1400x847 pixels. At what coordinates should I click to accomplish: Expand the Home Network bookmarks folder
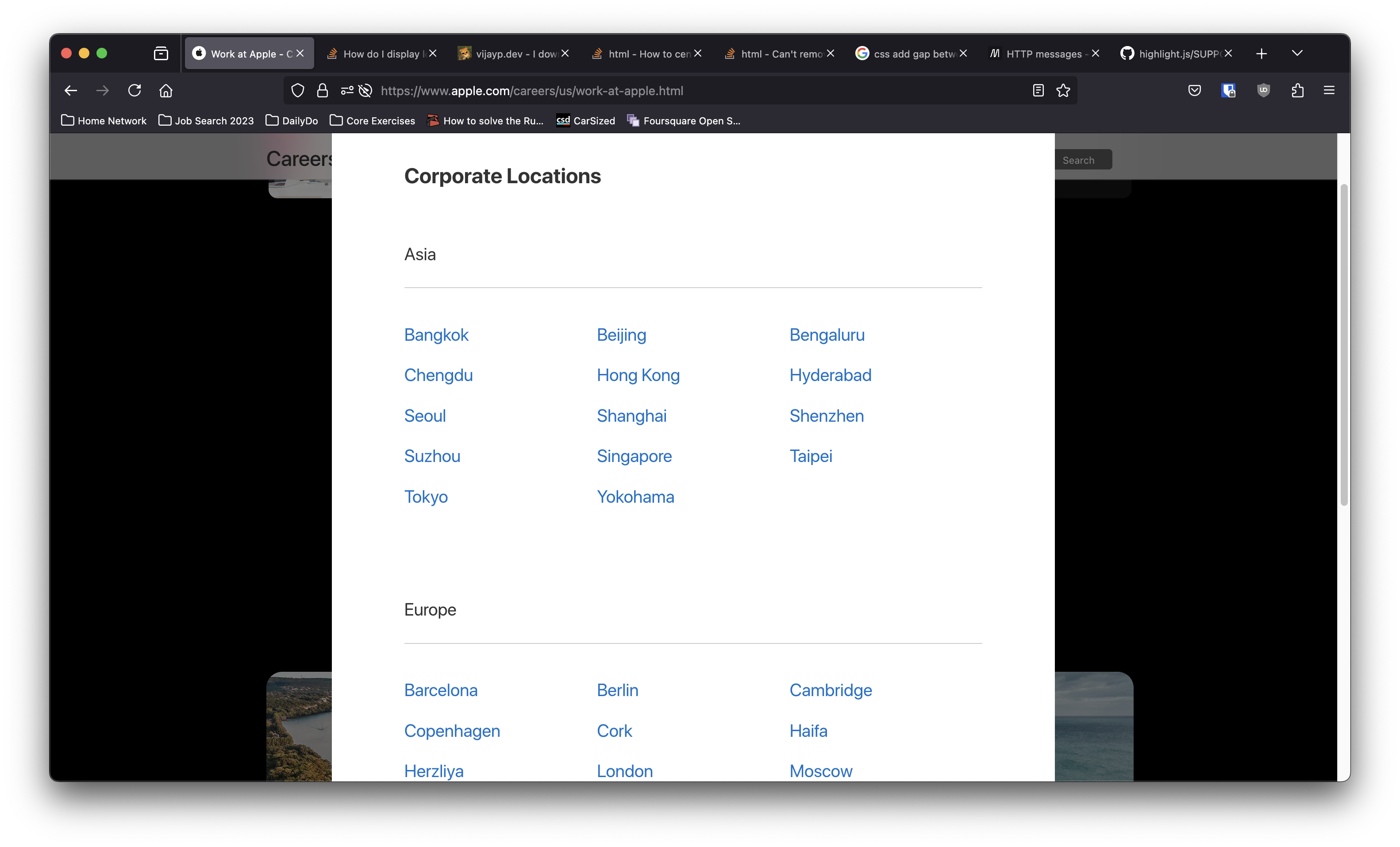[x=104, y=120]
